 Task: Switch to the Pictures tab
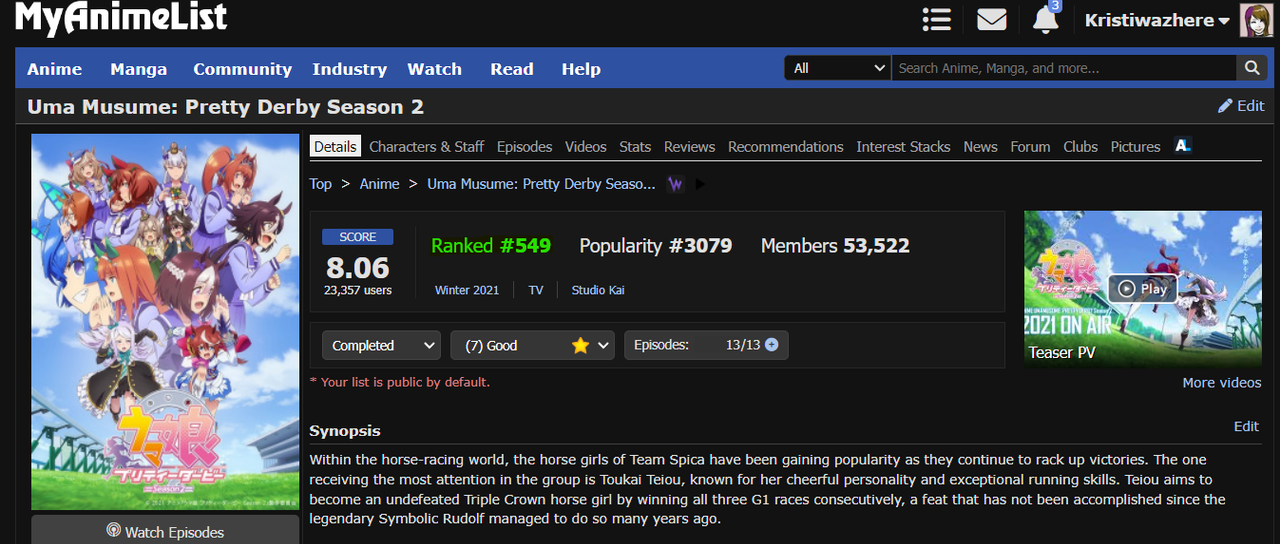pyautogui.click(x=1135, y=146)
